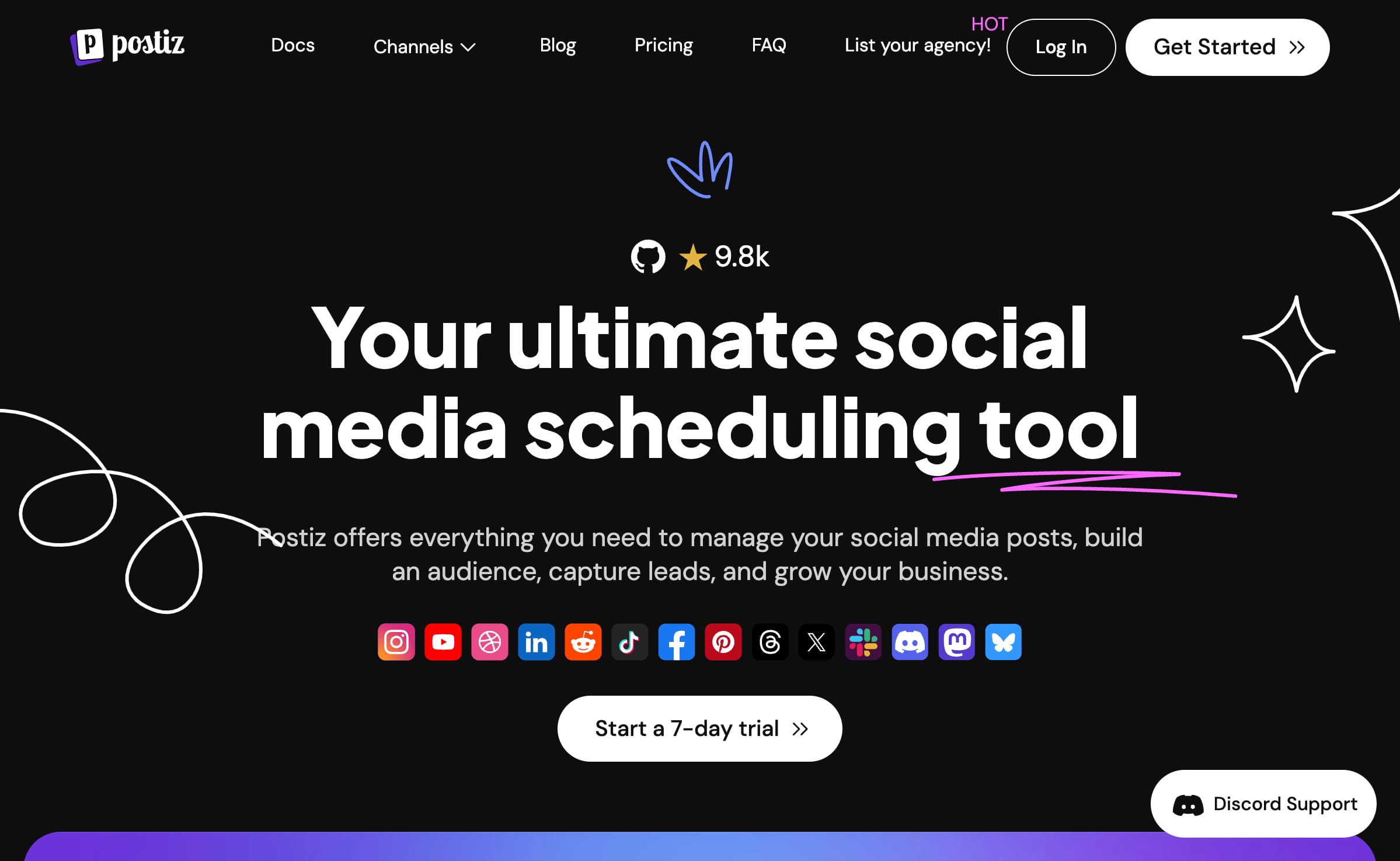Click the Instagram icon
Screen dimensions: 1400x861
click(x=397, y=641)
